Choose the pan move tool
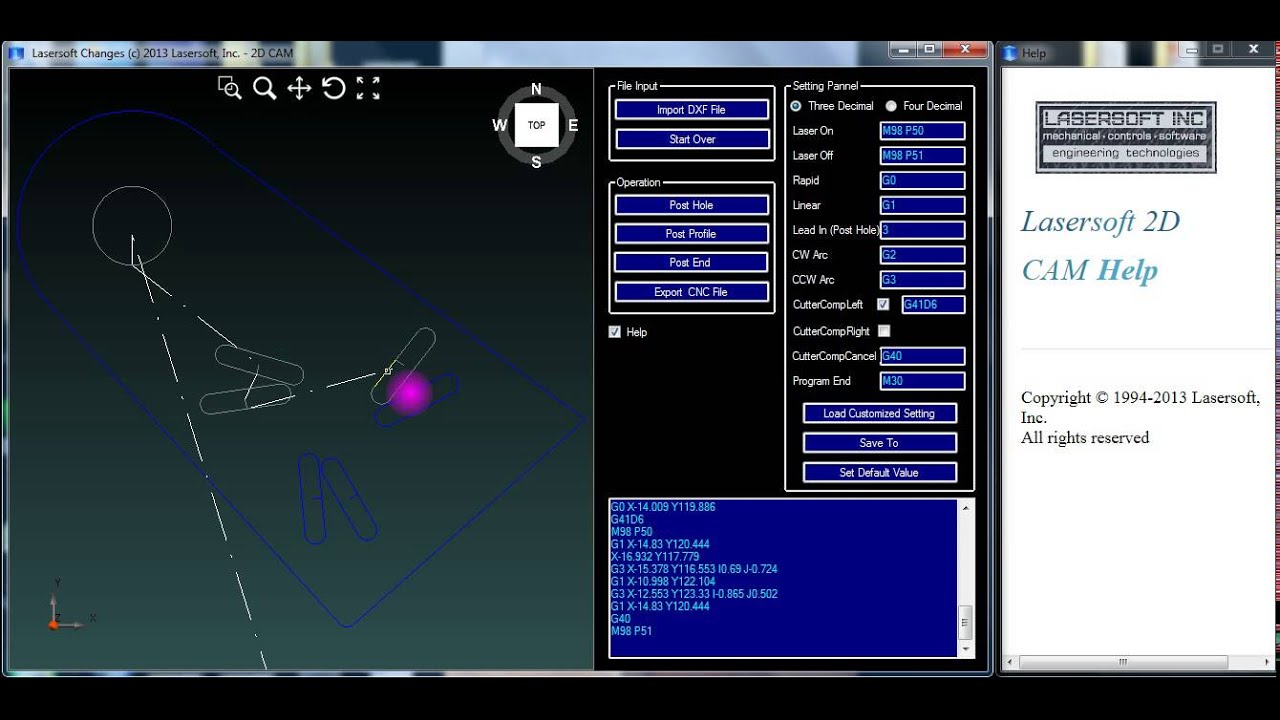The image size is (1280, 720). (x=299, y=88)
